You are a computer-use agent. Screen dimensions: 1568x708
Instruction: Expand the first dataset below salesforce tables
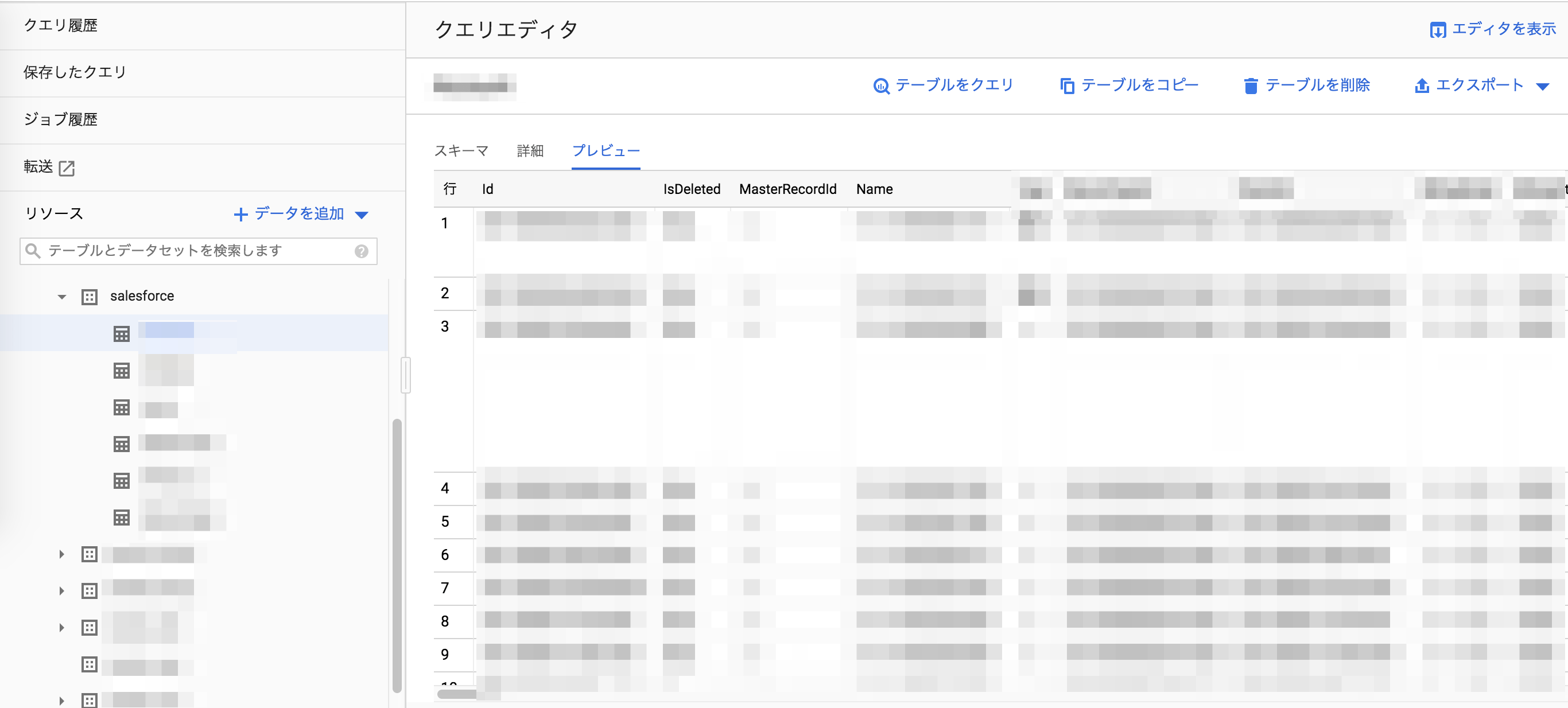click(x=61, y=554)
